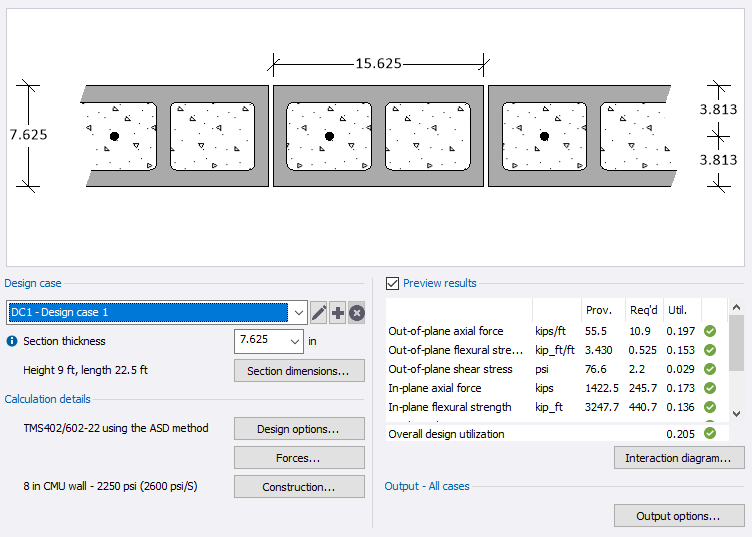
Task: Click green check for Overall design utilization
Action: [x=710, y=433]
